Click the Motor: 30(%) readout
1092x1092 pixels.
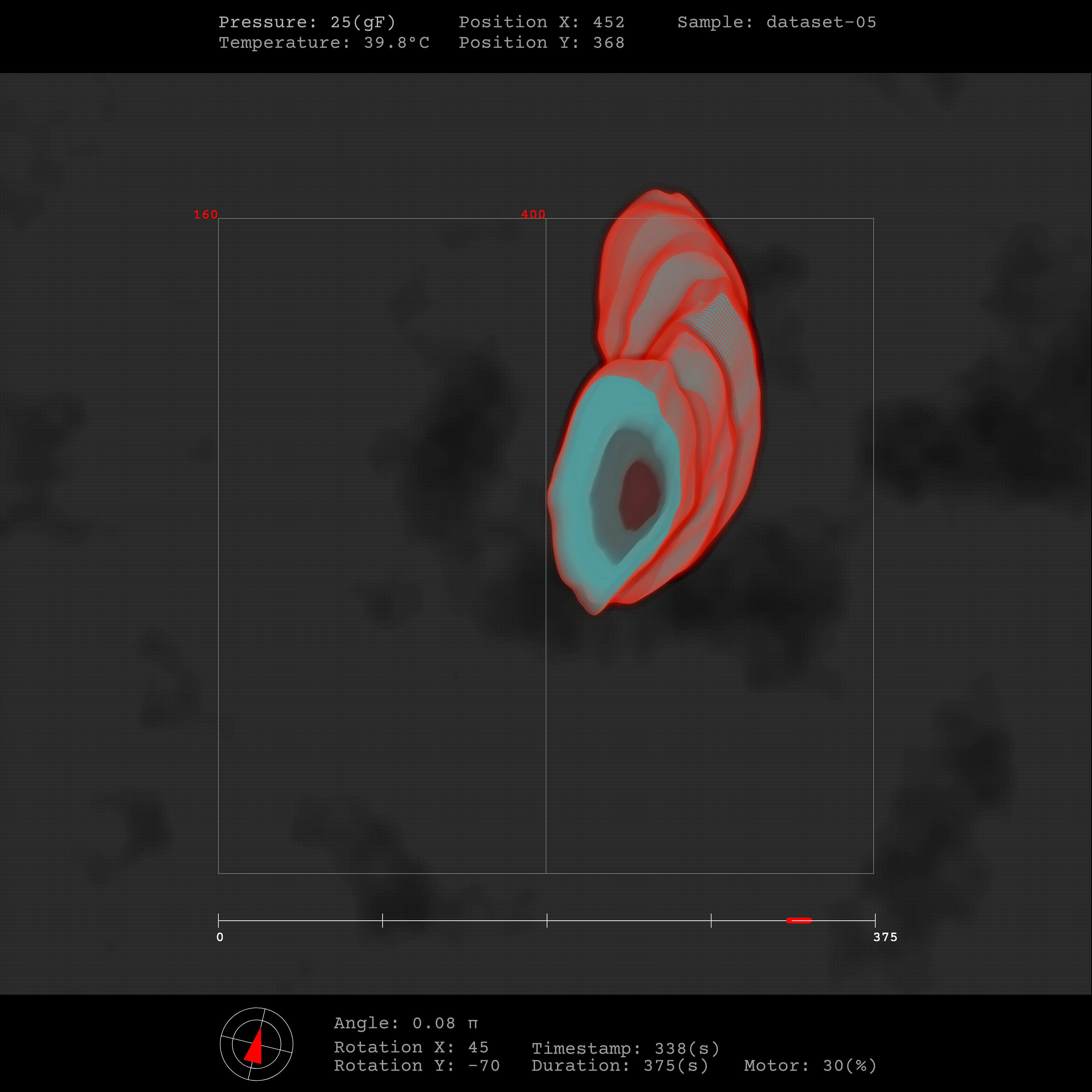tap(810, 1066)
